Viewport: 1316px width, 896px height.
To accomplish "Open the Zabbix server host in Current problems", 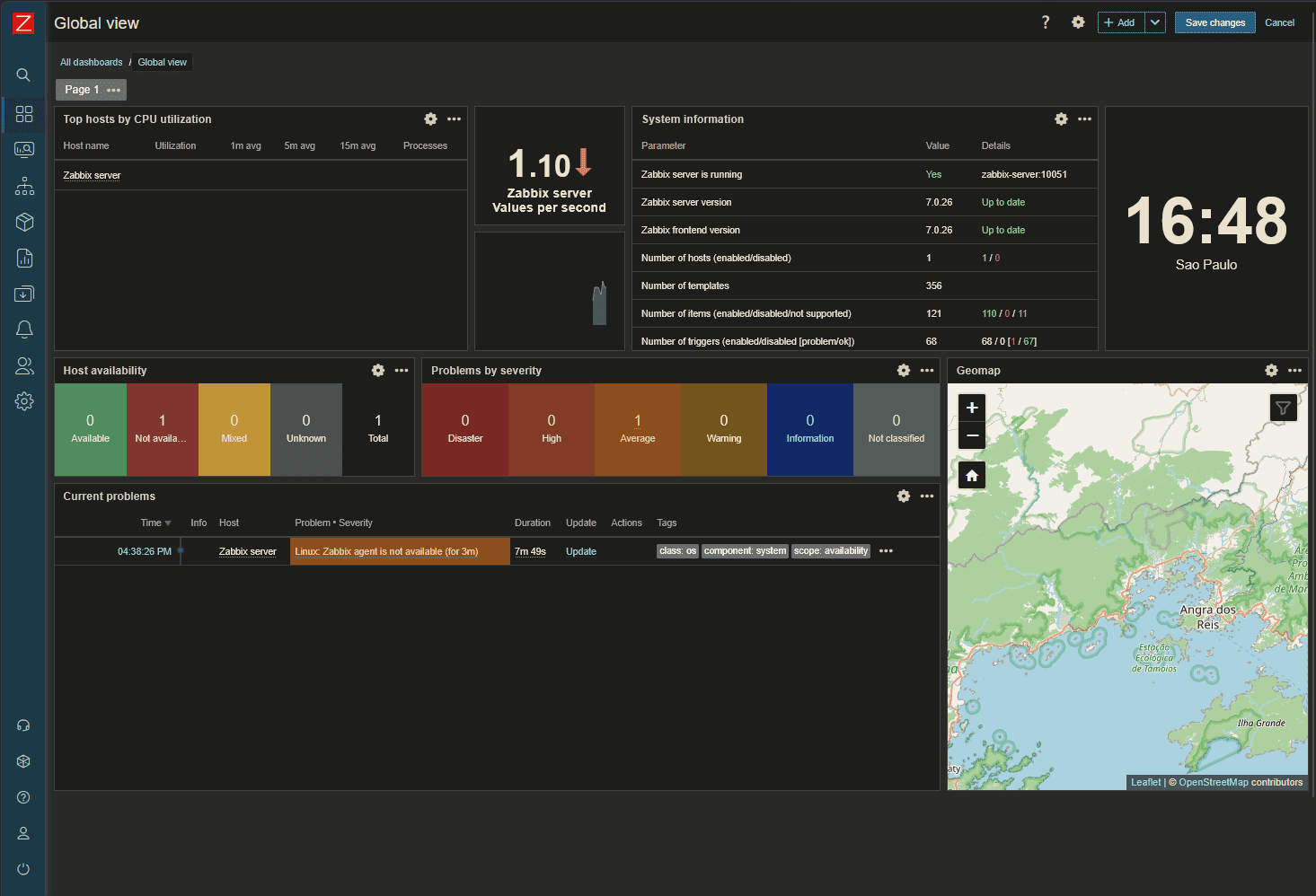I will coord(248,551).
